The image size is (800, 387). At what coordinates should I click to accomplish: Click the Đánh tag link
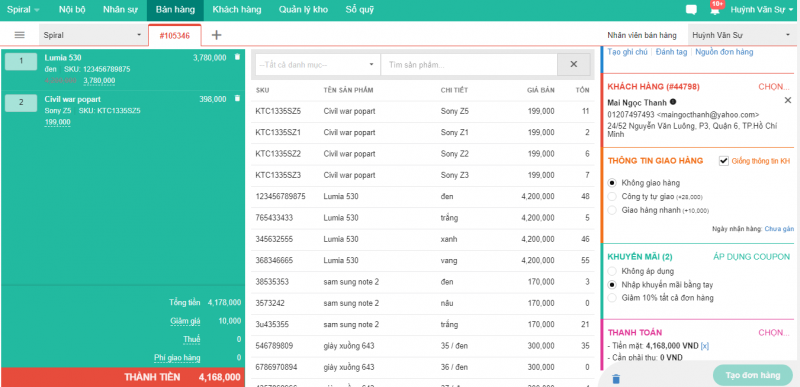[671, 52]
